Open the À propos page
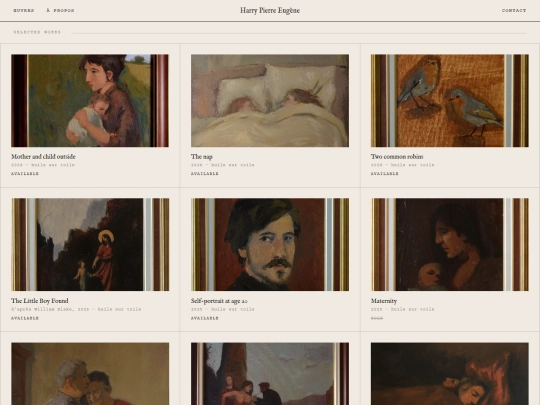This screenshot has height=405, width=540. tap(60, 10)
